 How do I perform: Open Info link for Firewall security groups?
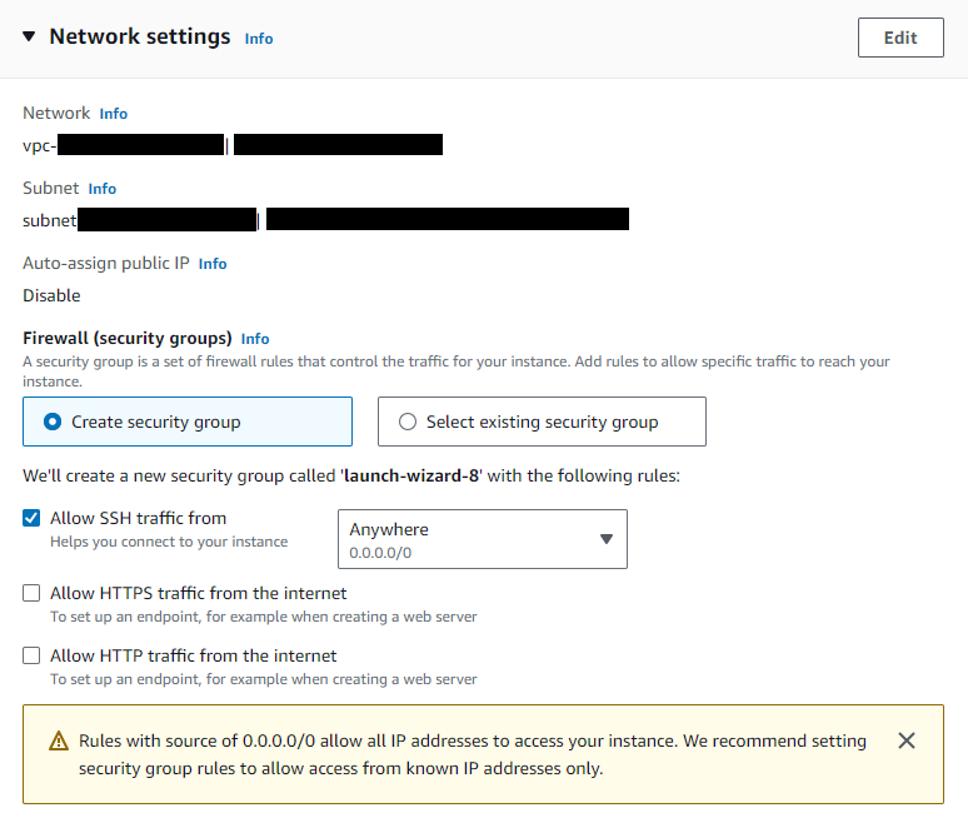255,339
